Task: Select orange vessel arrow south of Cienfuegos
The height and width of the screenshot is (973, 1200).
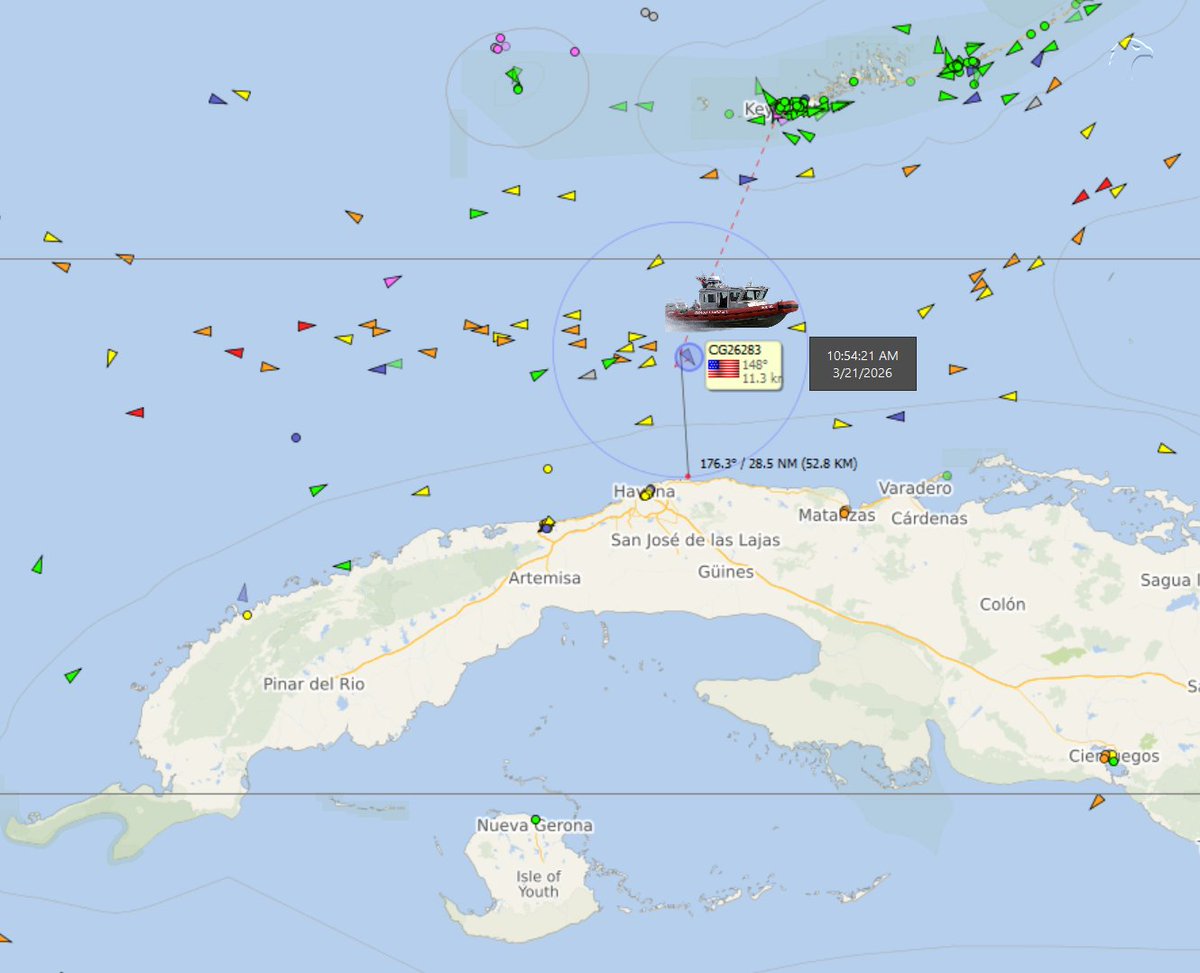Action: coord(1098,801)
